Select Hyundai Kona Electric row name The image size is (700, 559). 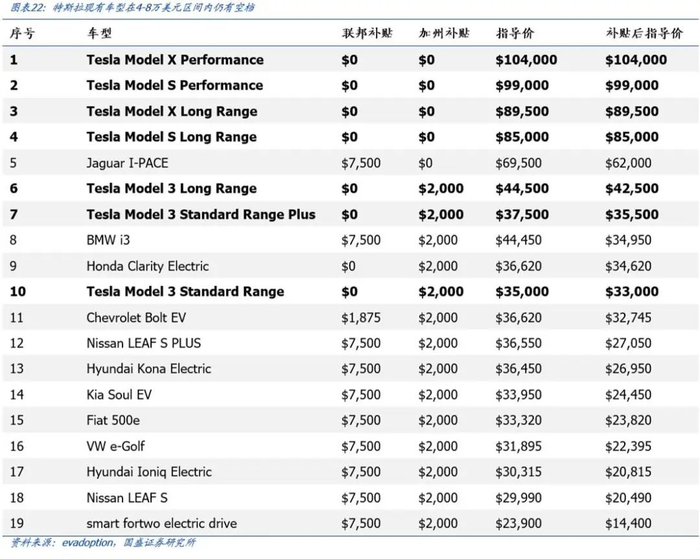[149, 369]
